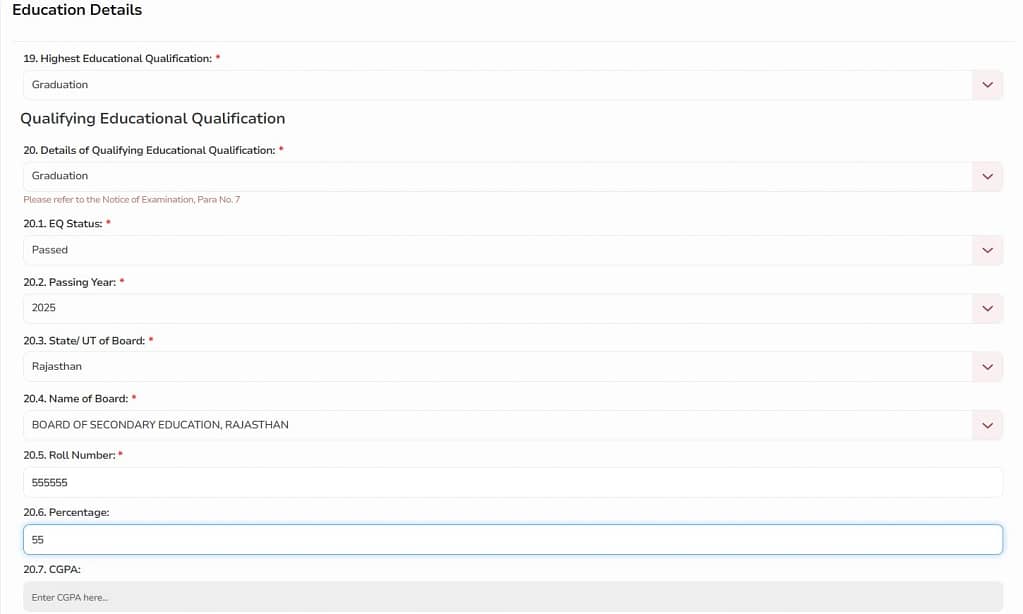
Task: Click chevron icon beside Highest Educational Qualification
Action: (987, 85)
